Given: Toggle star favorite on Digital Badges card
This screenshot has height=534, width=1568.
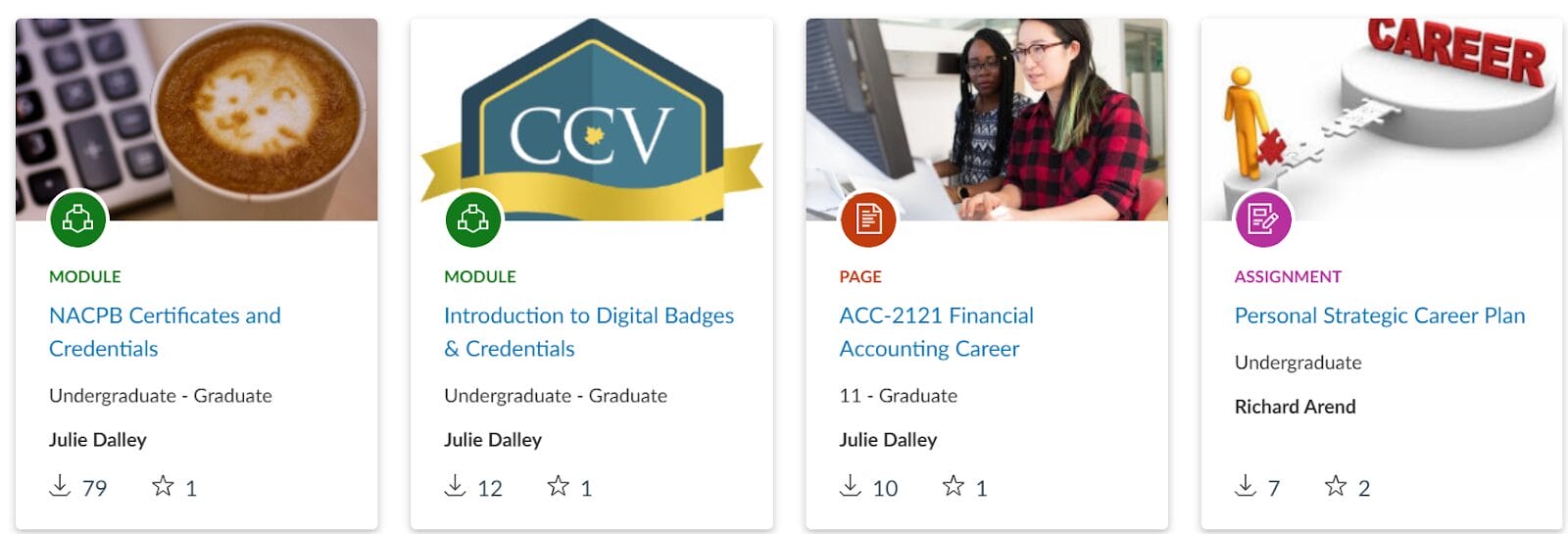Looking at the screenshot, I should pyautogui.click(x=558, y=486).
